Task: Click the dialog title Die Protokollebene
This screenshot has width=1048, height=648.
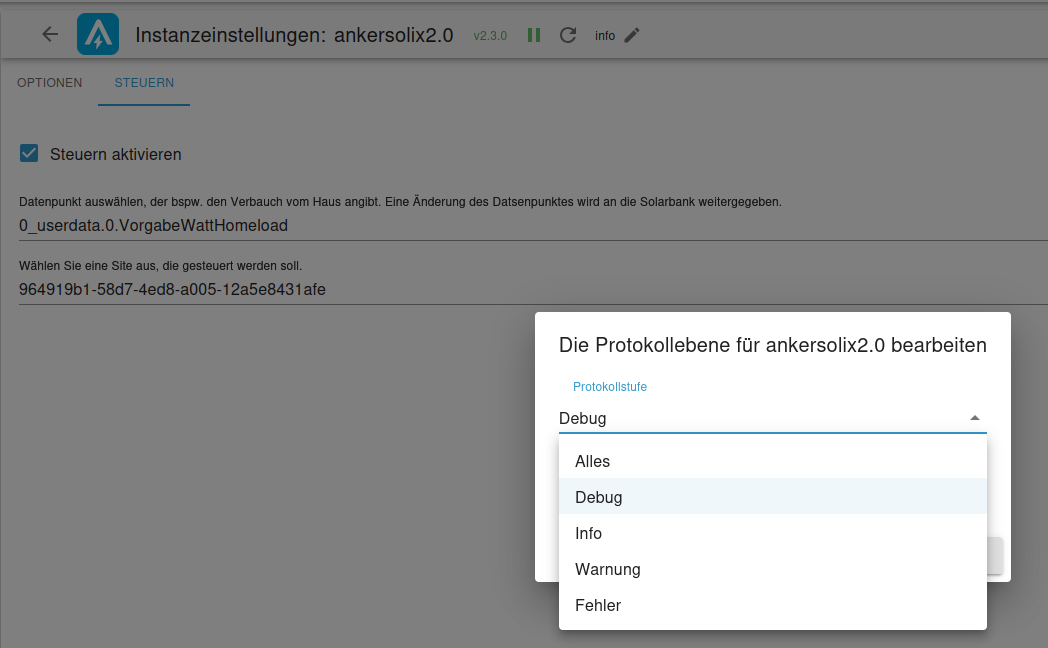Action: coord(773,345)
